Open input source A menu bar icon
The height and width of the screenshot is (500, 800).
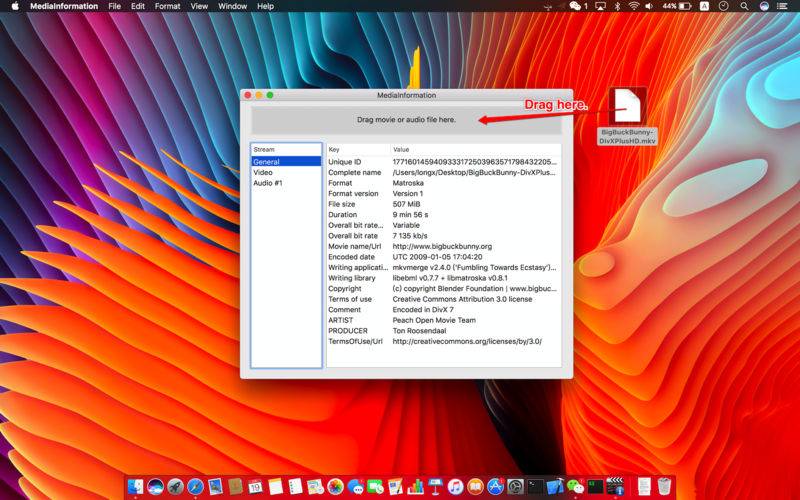click(x=704, y=6)
